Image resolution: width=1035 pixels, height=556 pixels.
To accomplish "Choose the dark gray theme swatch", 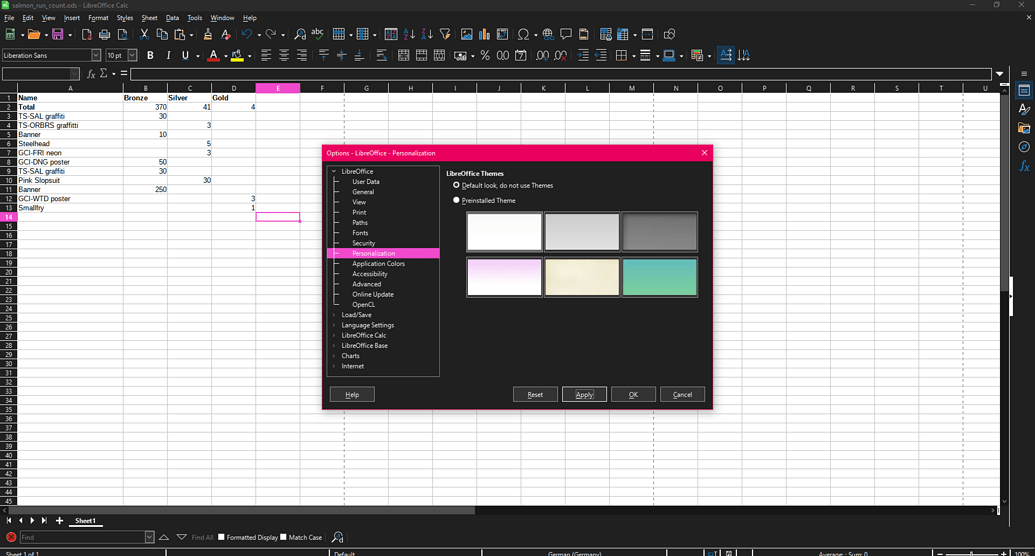I will point(659,232).
